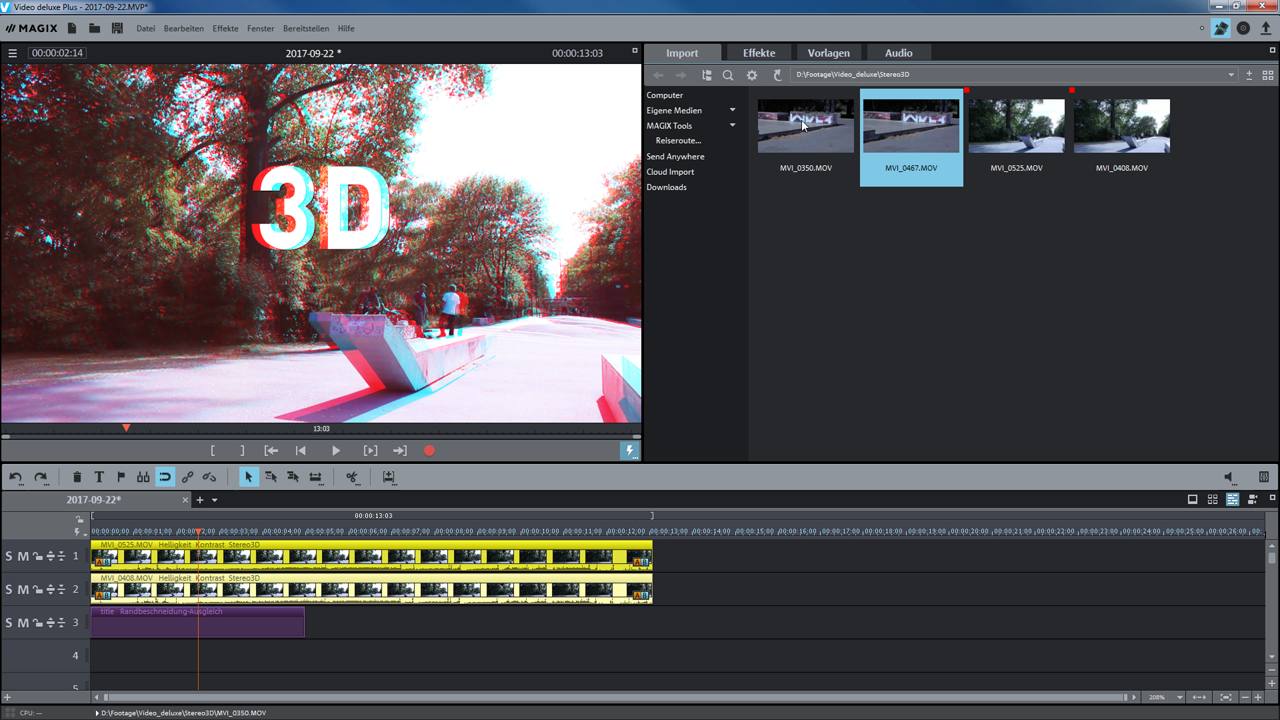Viewport: 1280px width, 720px height.
Task: Select the single object mouse mode arrow
Action: coord(248,477)
